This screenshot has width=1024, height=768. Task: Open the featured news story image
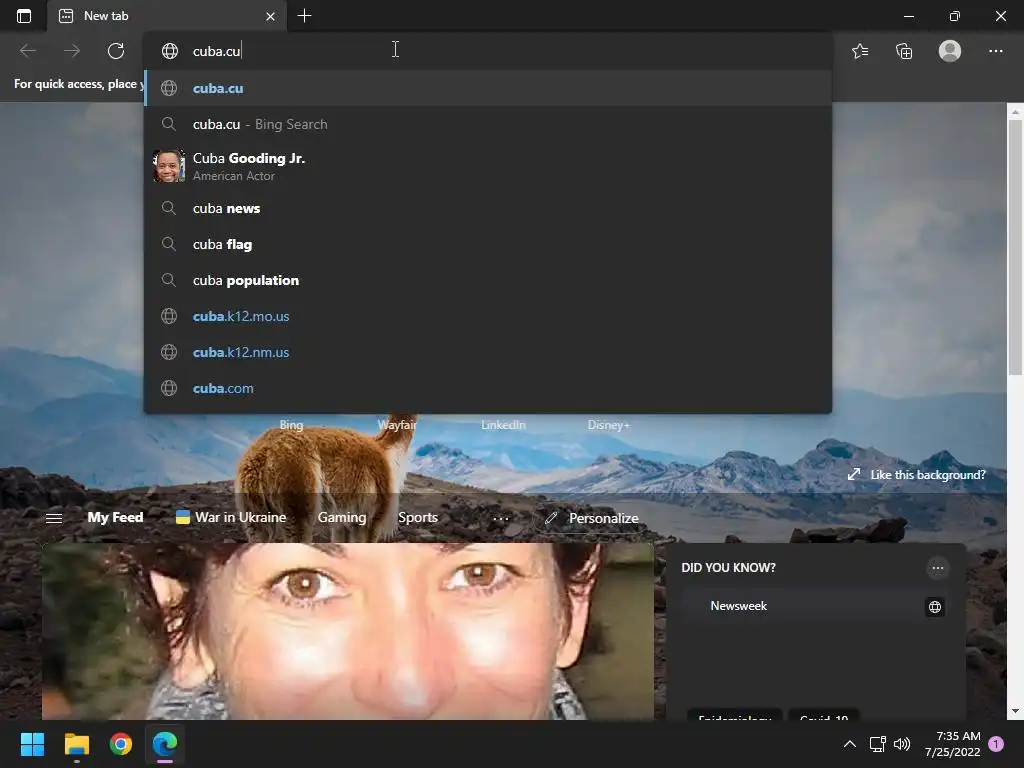[x=347, y=631]
